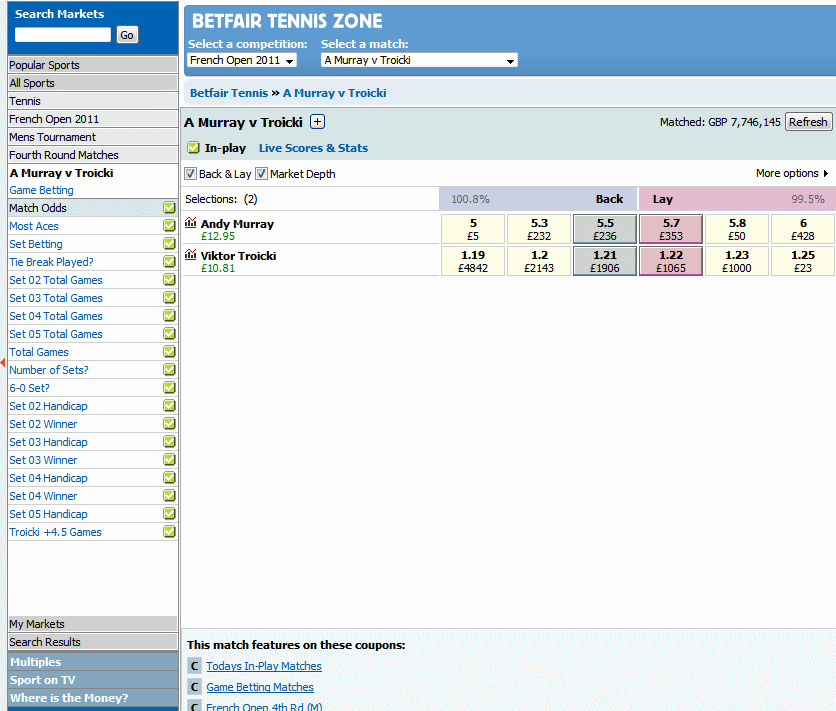The image size is (836, 711).
Task: Select the 5.3 back price for Murray
Action: (539, 229)
